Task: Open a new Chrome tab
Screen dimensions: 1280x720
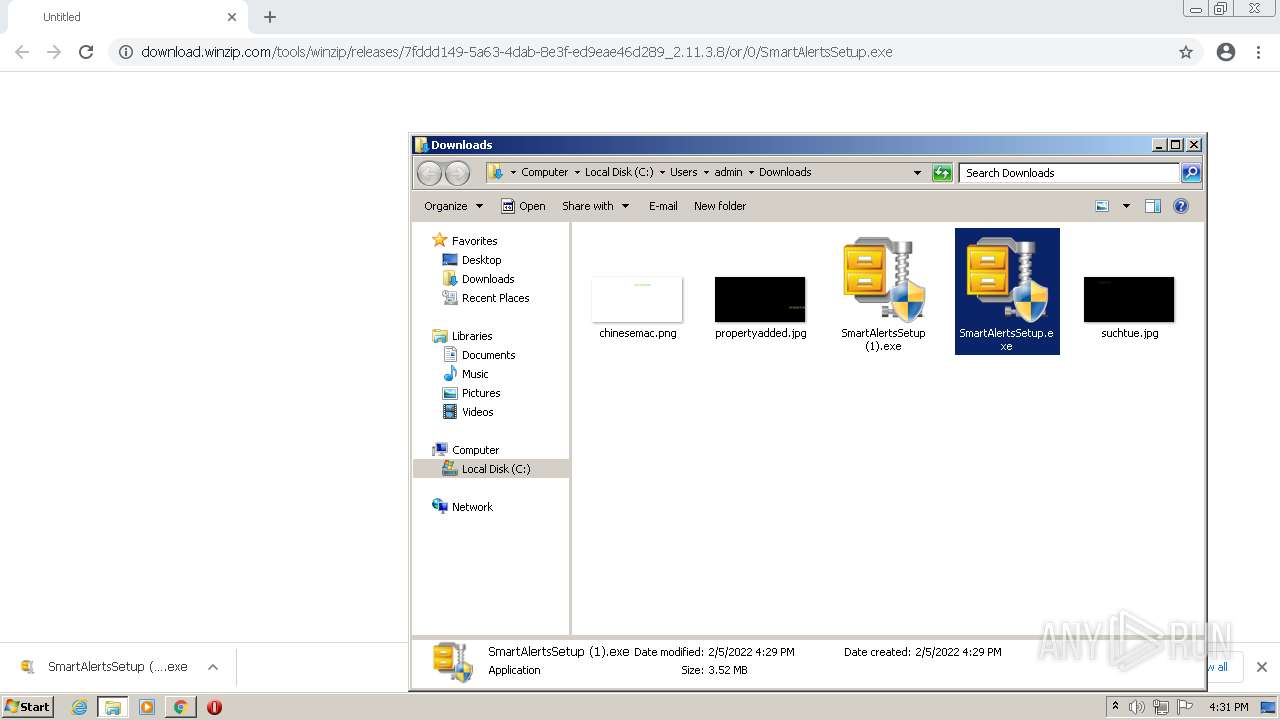Action: click(x=270, y=17)
